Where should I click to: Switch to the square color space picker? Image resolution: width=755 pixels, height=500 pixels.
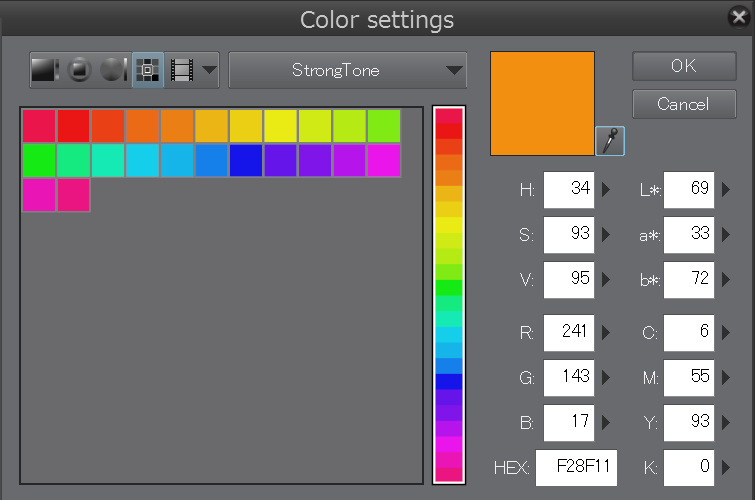pyautogui.click(x=45, y=70)
